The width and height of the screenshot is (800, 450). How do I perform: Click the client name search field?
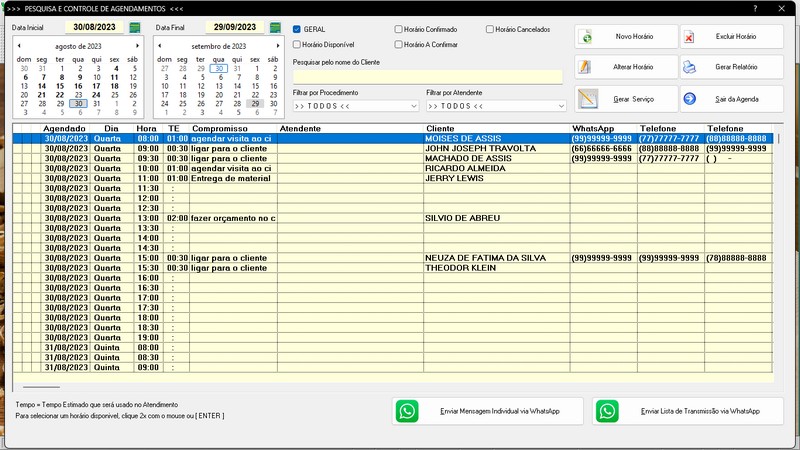pos(427,76)
